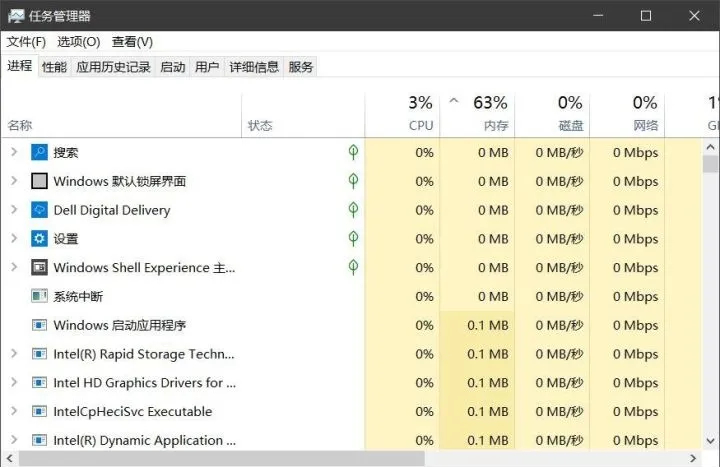The image size is (720, 467).
Task: Switch to the 性能 tab
Action: pos(54,67)
